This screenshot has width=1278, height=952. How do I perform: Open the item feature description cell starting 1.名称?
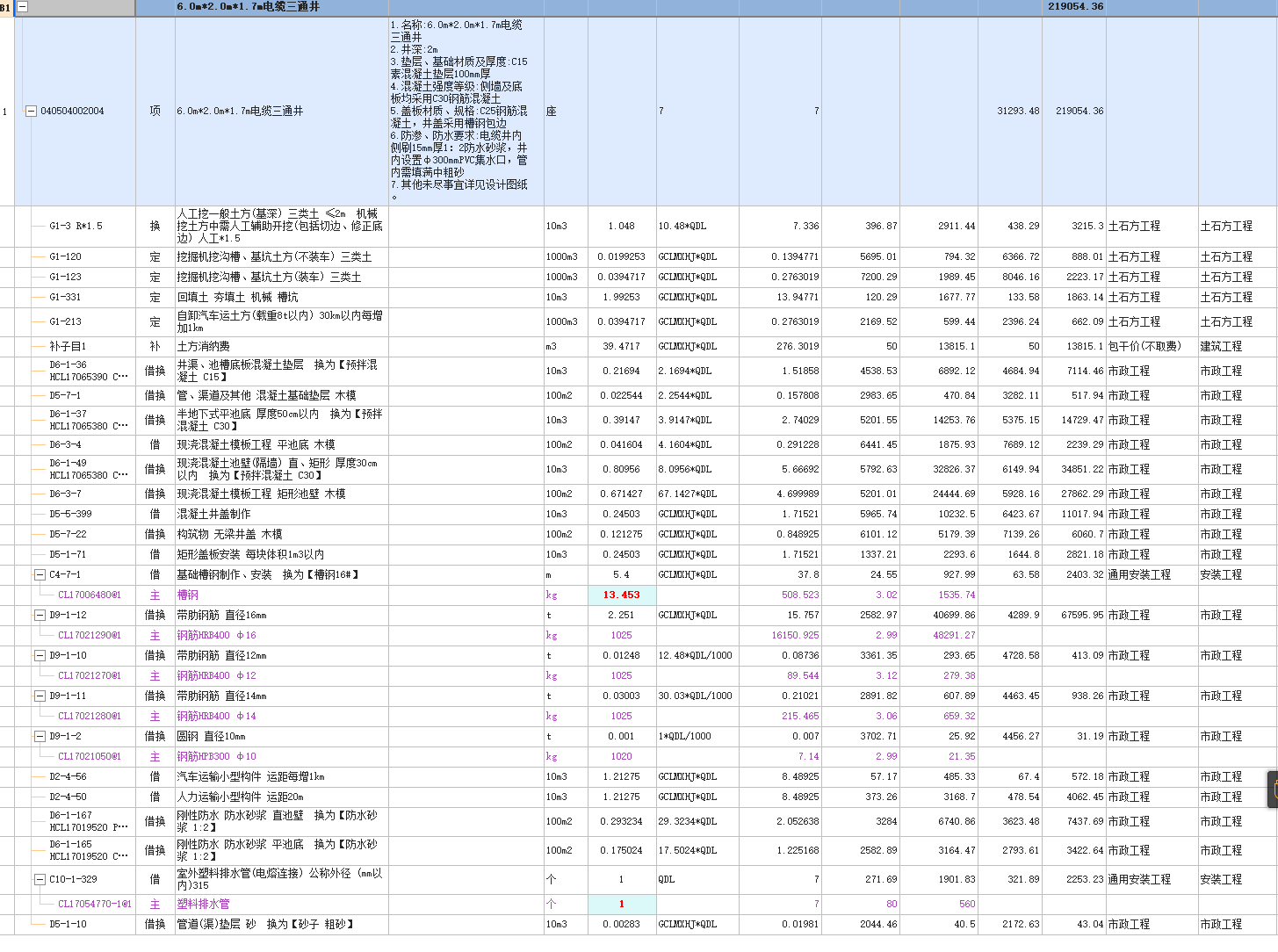[x=466, y=112]
